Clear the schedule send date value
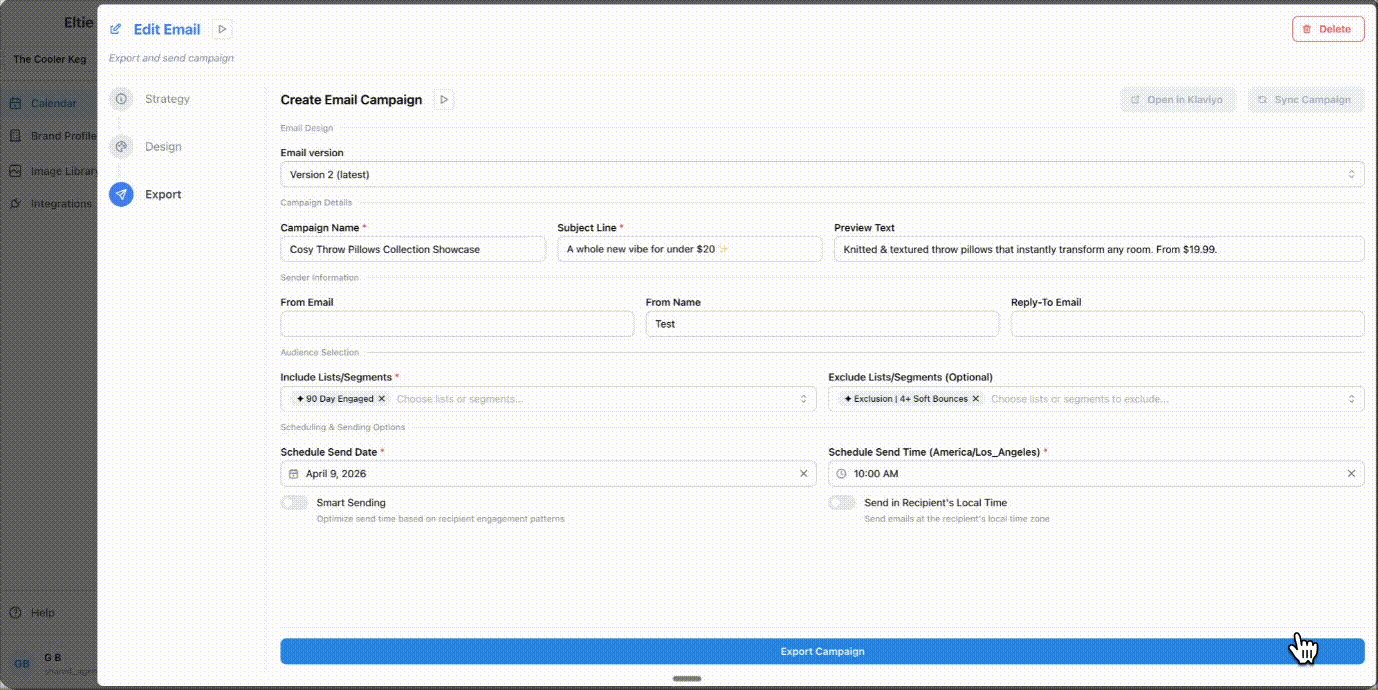 803,474
